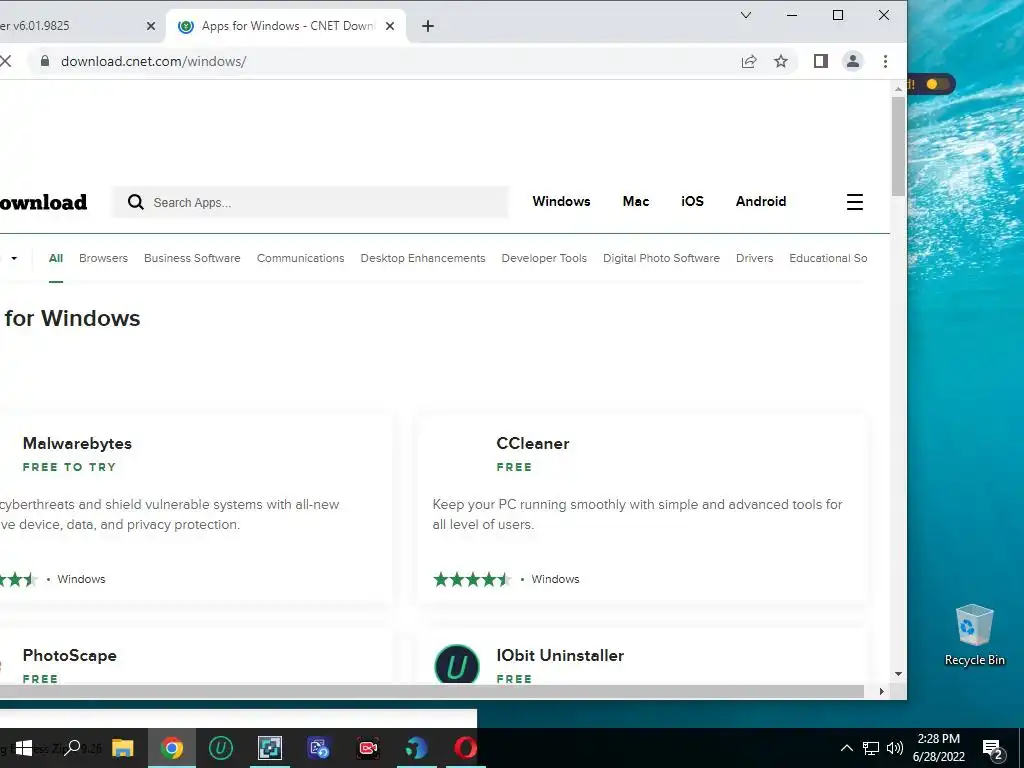Select Business Software category

tap(192, 258)
